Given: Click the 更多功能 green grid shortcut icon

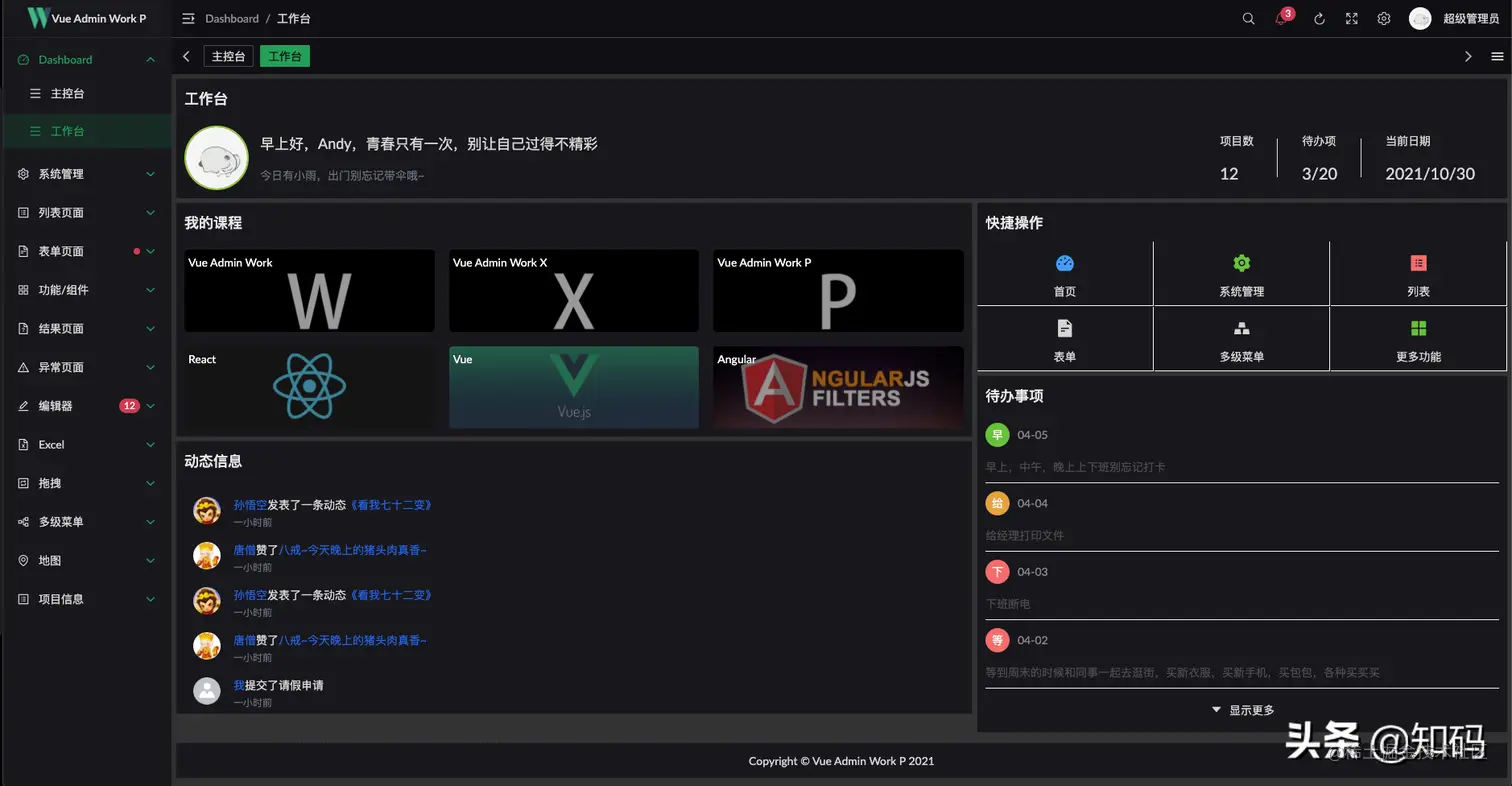Looking at the screenshot, I should click(x=1418, y=328).
